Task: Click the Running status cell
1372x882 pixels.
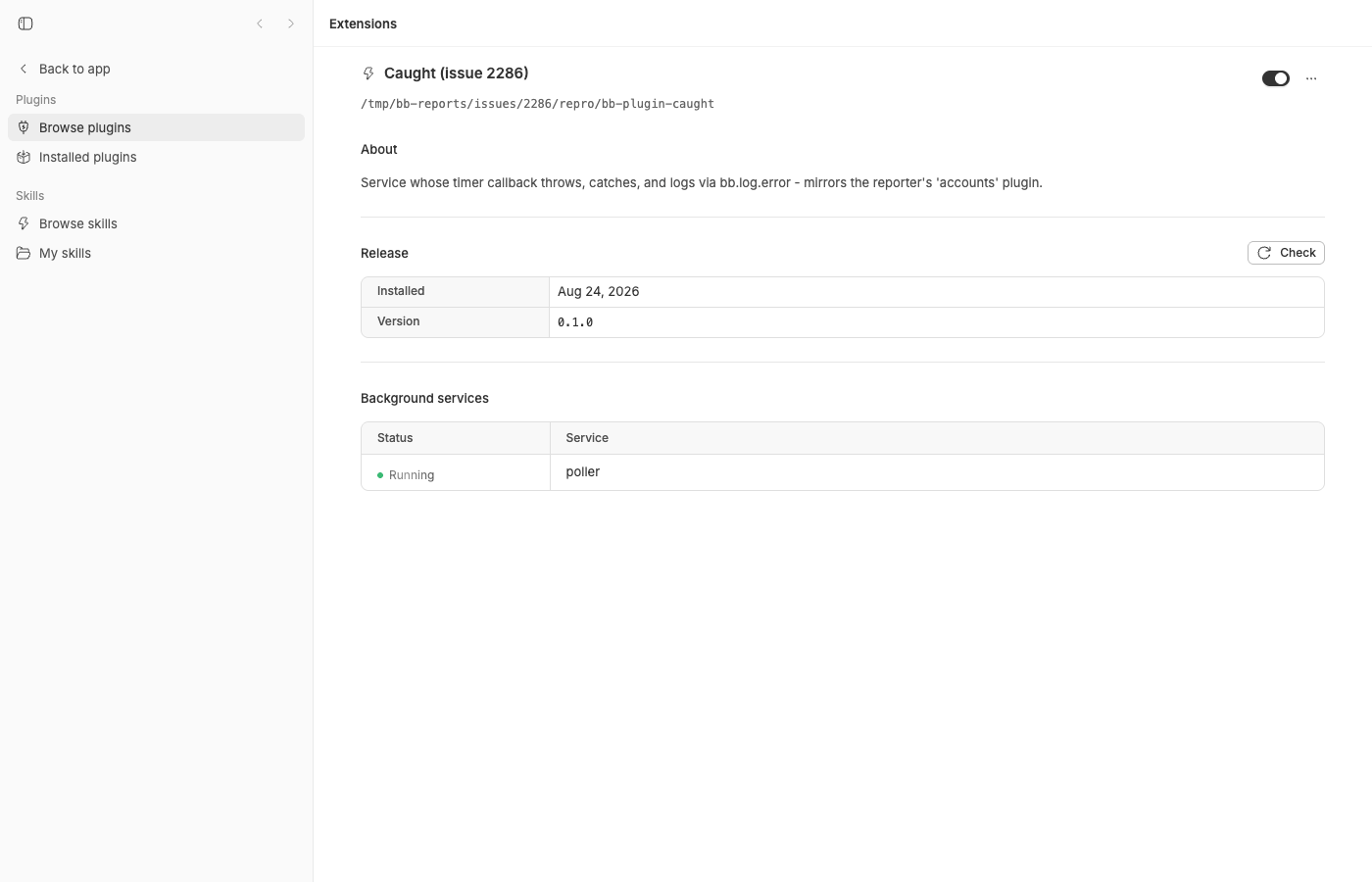Action: point(456,473)
